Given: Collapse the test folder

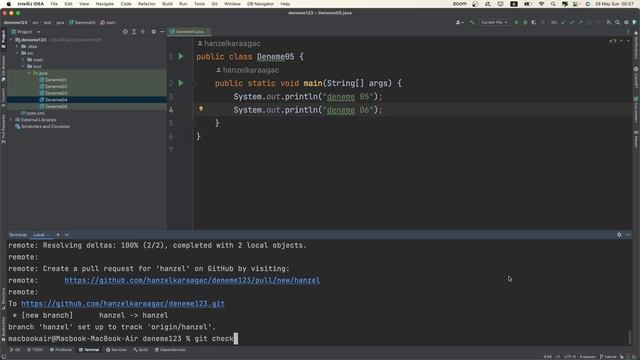Looking at the screenshot, I should point(23,66).
